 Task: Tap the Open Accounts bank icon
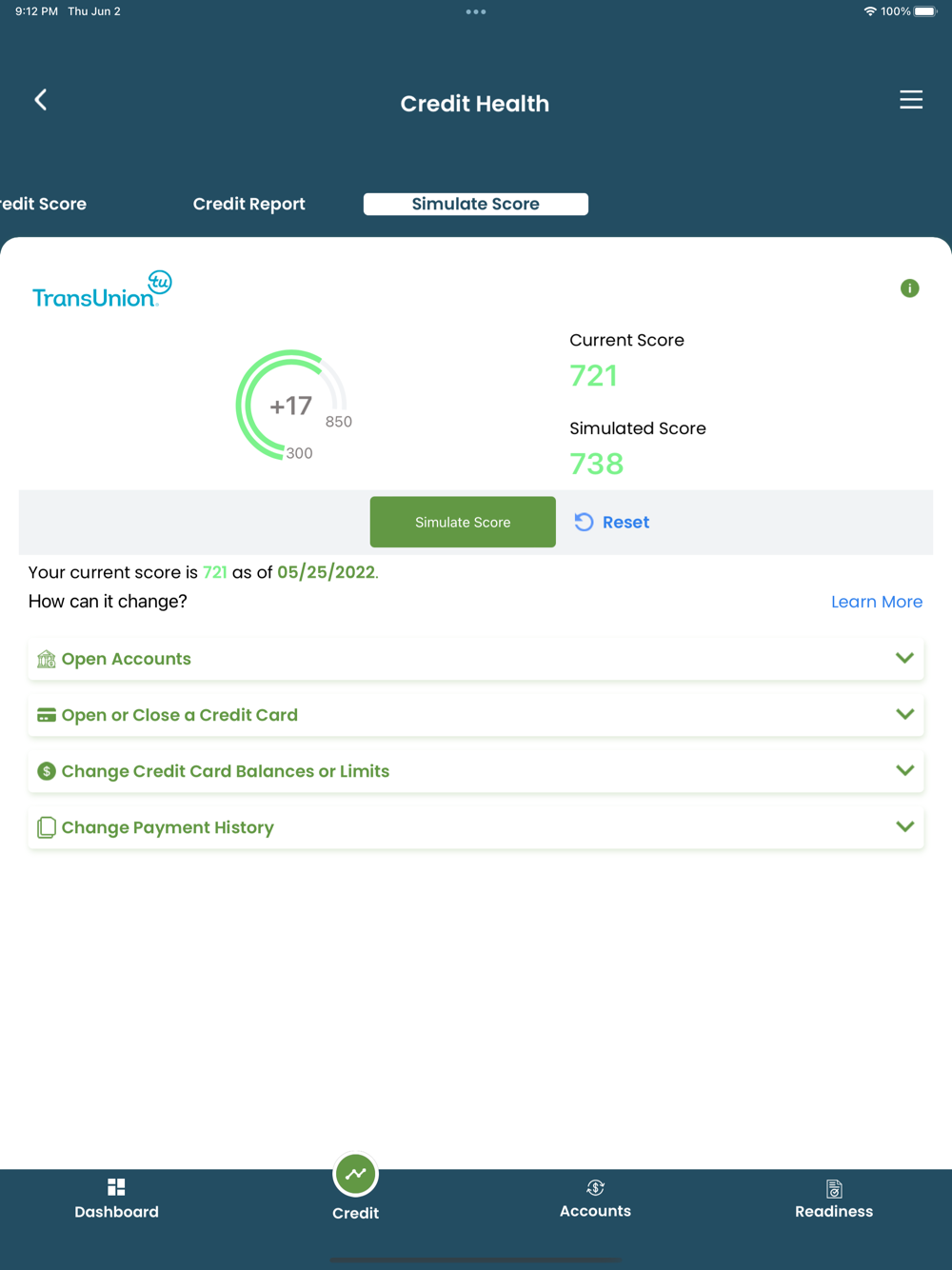pyautogui.click(x=46, y=659)
